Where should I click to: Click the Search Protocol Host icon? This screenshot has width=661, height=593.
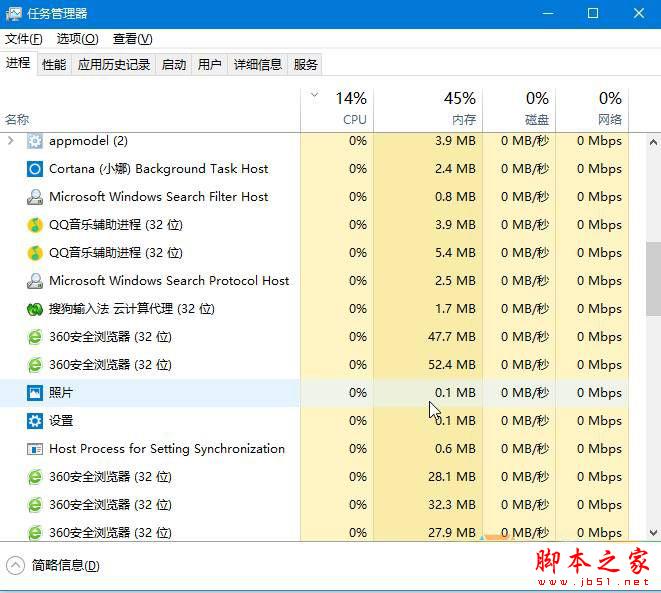[35, 281]
